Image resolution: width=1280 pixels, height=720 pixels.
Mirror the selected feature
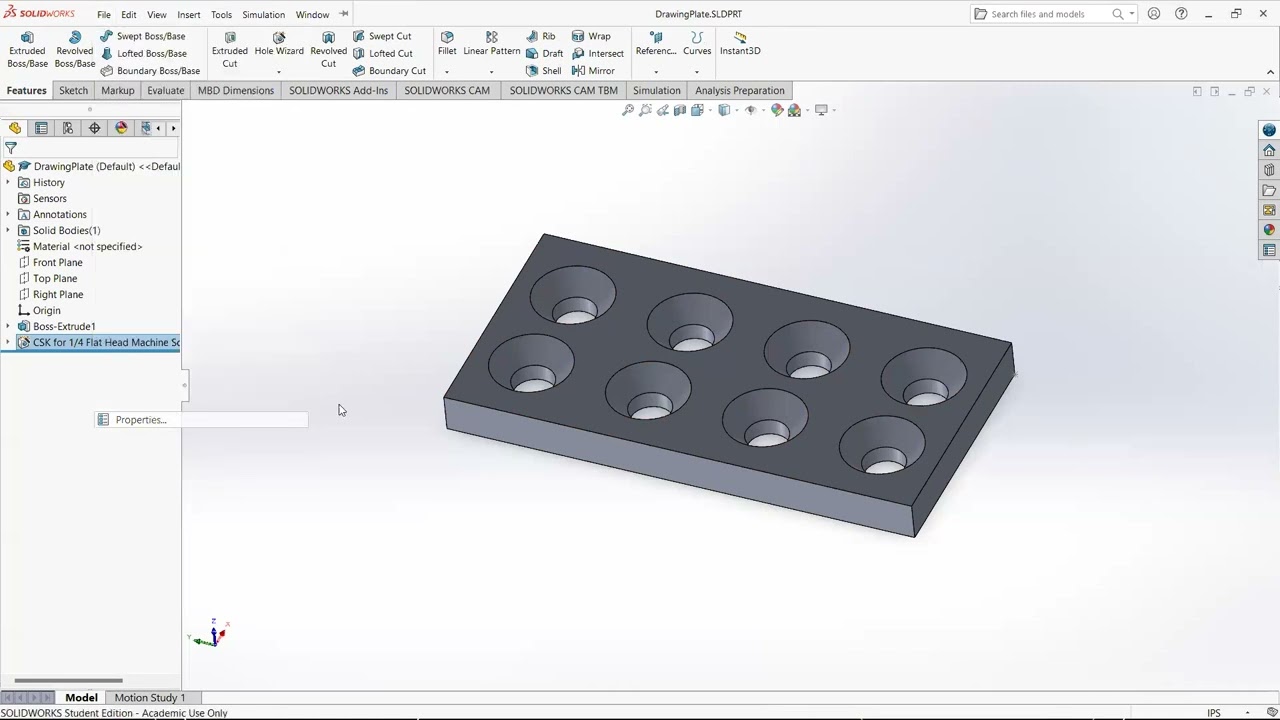tap(593, 71)
